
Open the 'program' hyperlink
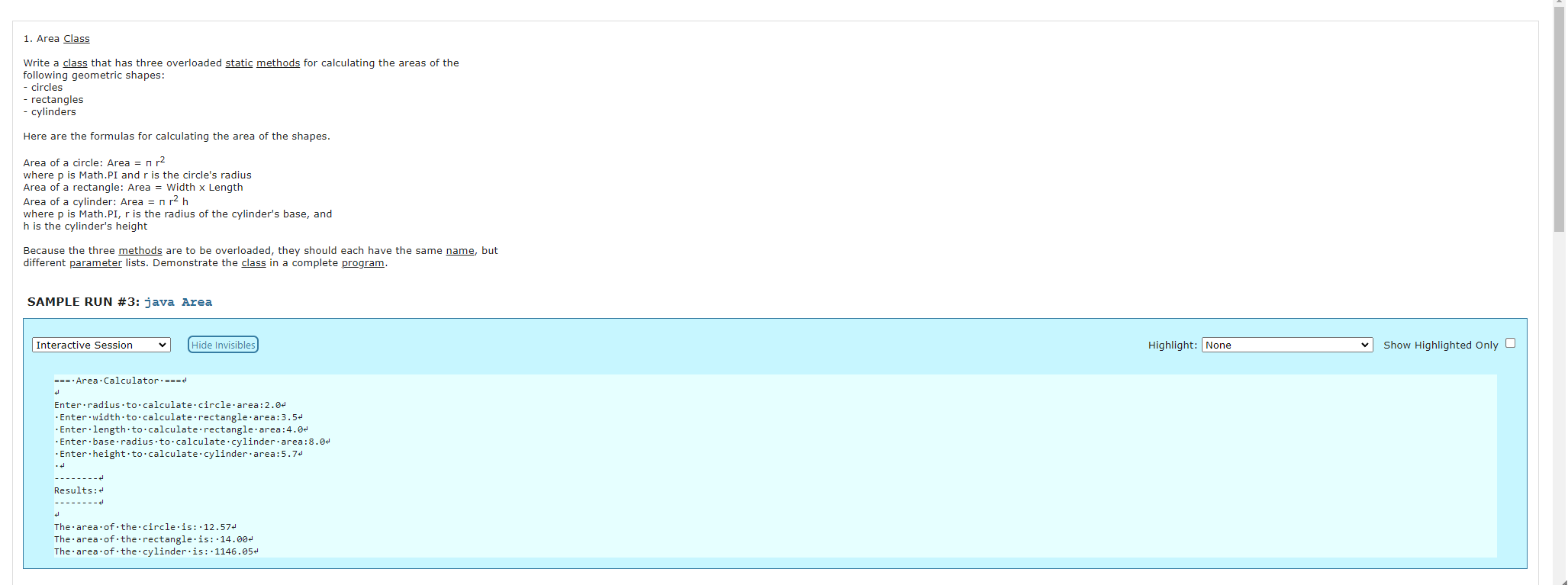362,262
